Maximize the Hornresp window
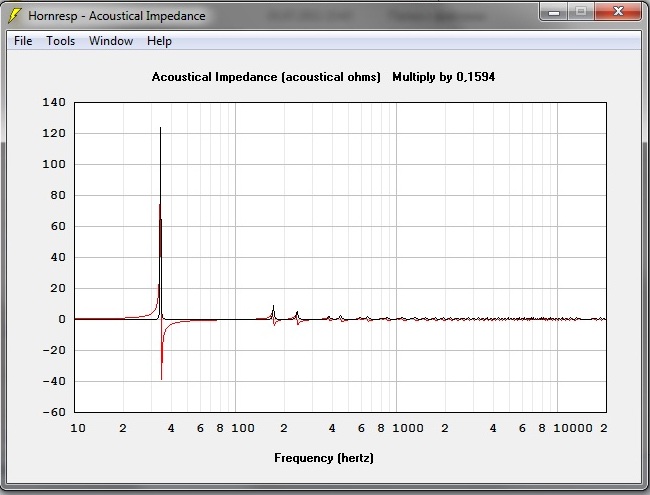 [x=580, y=12]
